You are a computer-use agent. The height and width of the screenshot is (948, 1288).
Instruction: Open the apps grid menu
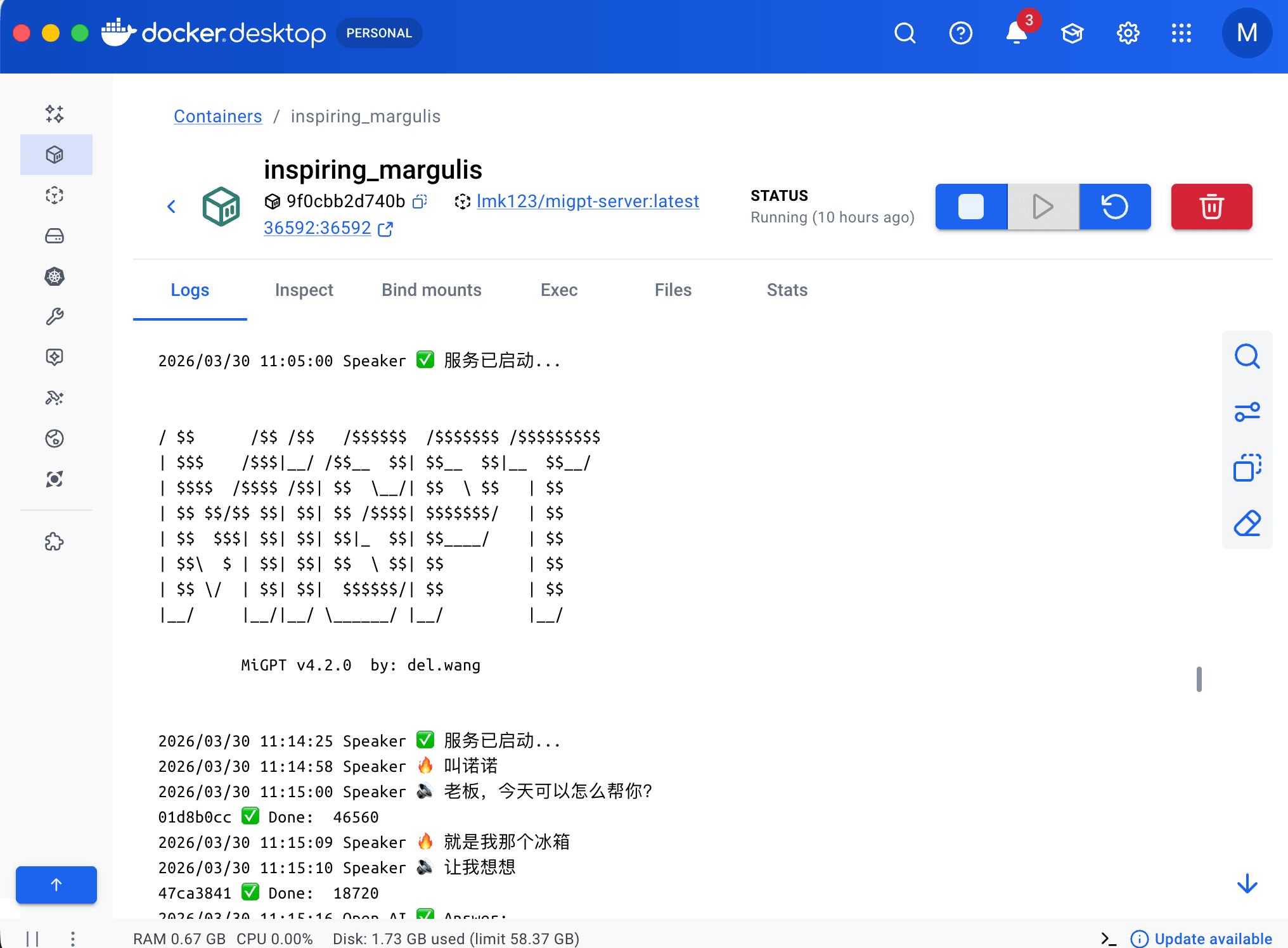1182,33
